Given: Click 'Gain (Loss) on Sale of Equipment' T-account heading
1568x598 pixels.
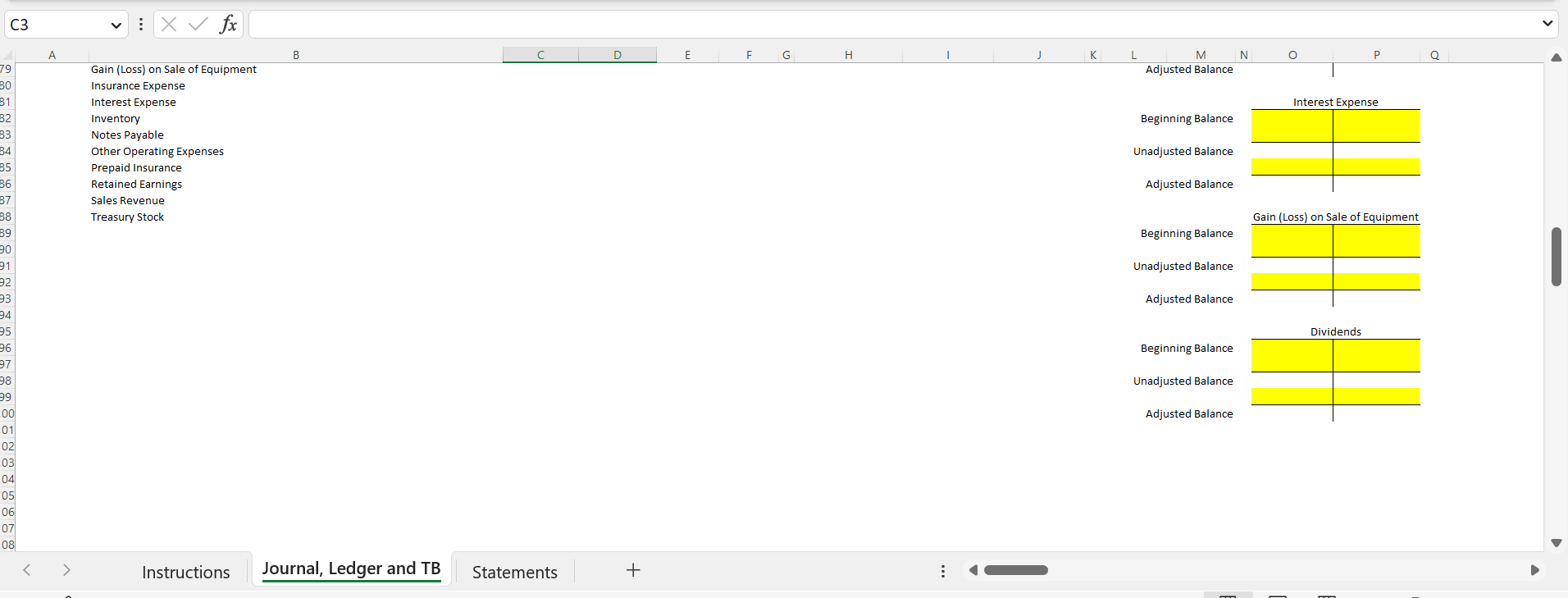Looking at the screenshot, I should click(1336, 217).
